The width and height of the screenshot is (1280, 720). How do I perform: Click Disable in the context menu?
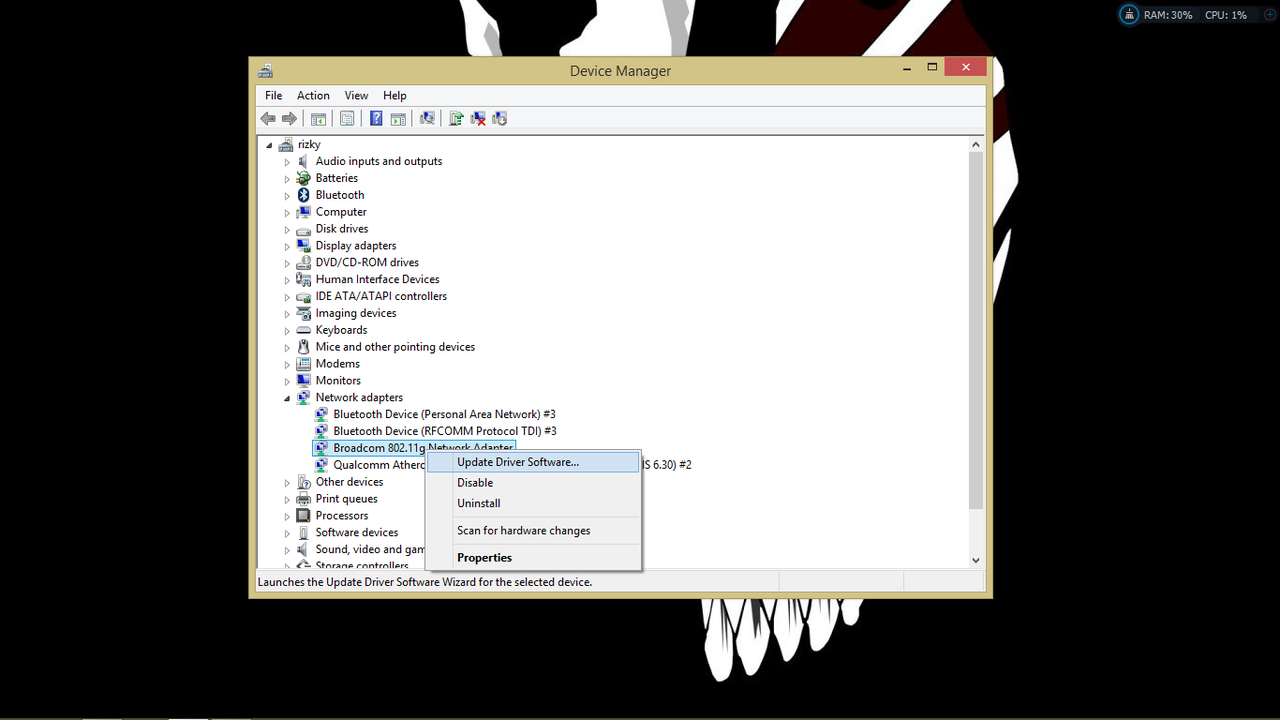(x=475, y=482)
